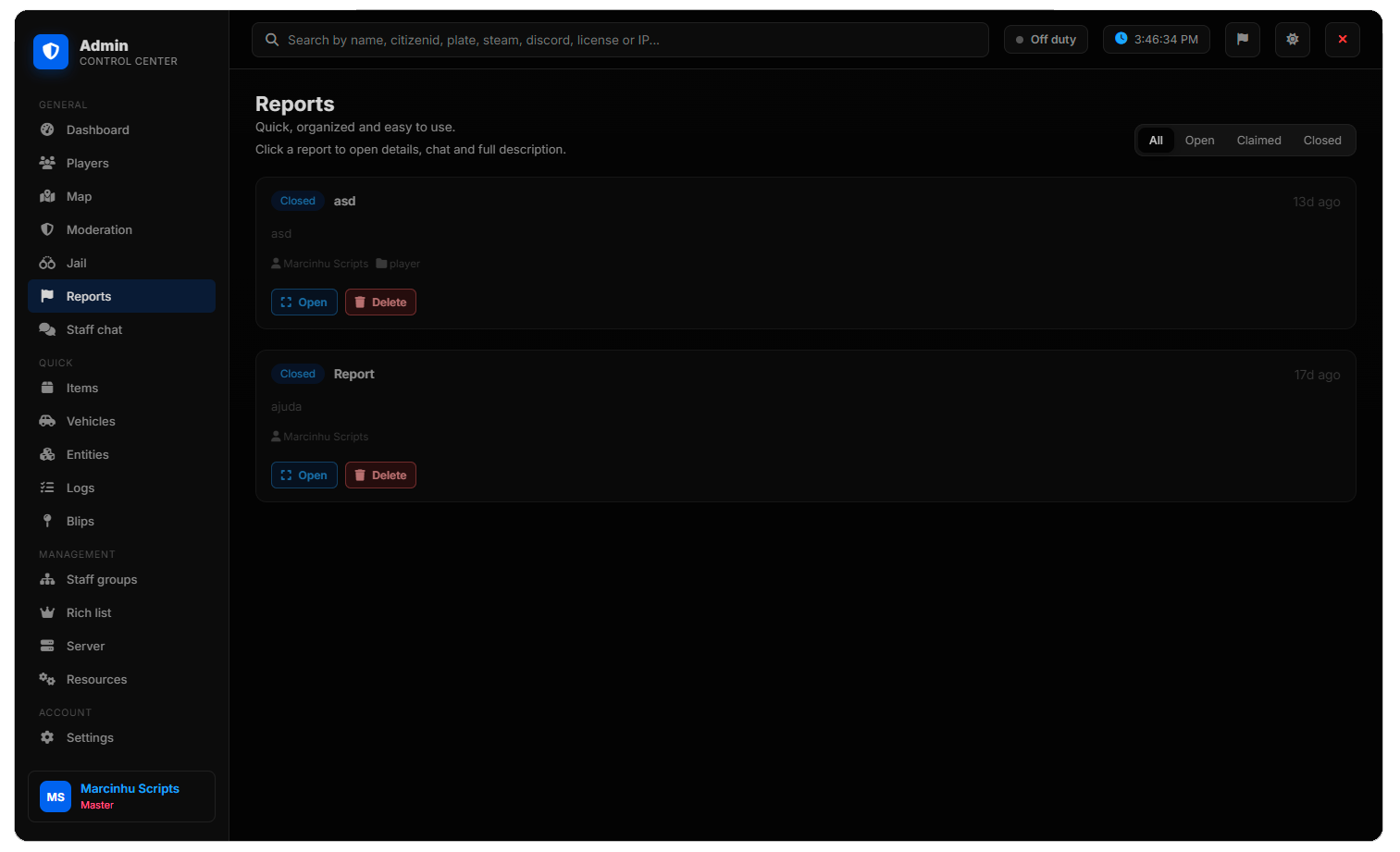The image size is (1400, 852).
Task: Click the flag icon button in top bar
Action: pos(1243,40)
